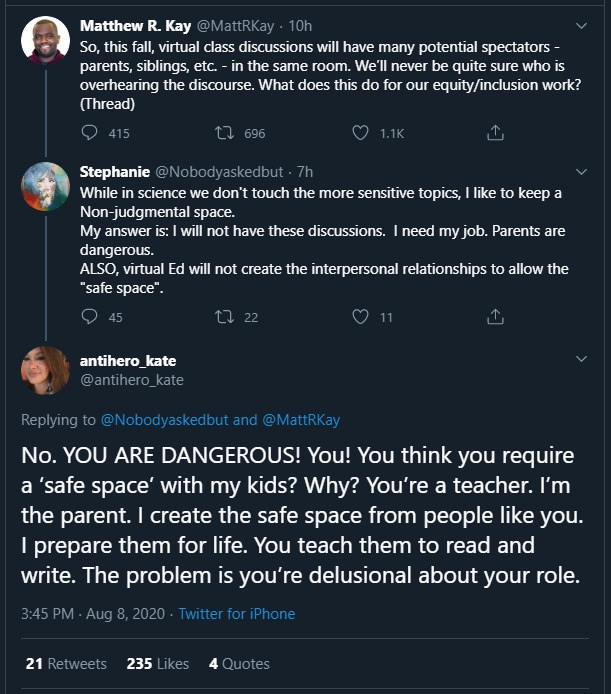The width and height of the screenshot is (611, 694).
Task: Retweet Stephanie's tweet
Action: click(225, 317)
